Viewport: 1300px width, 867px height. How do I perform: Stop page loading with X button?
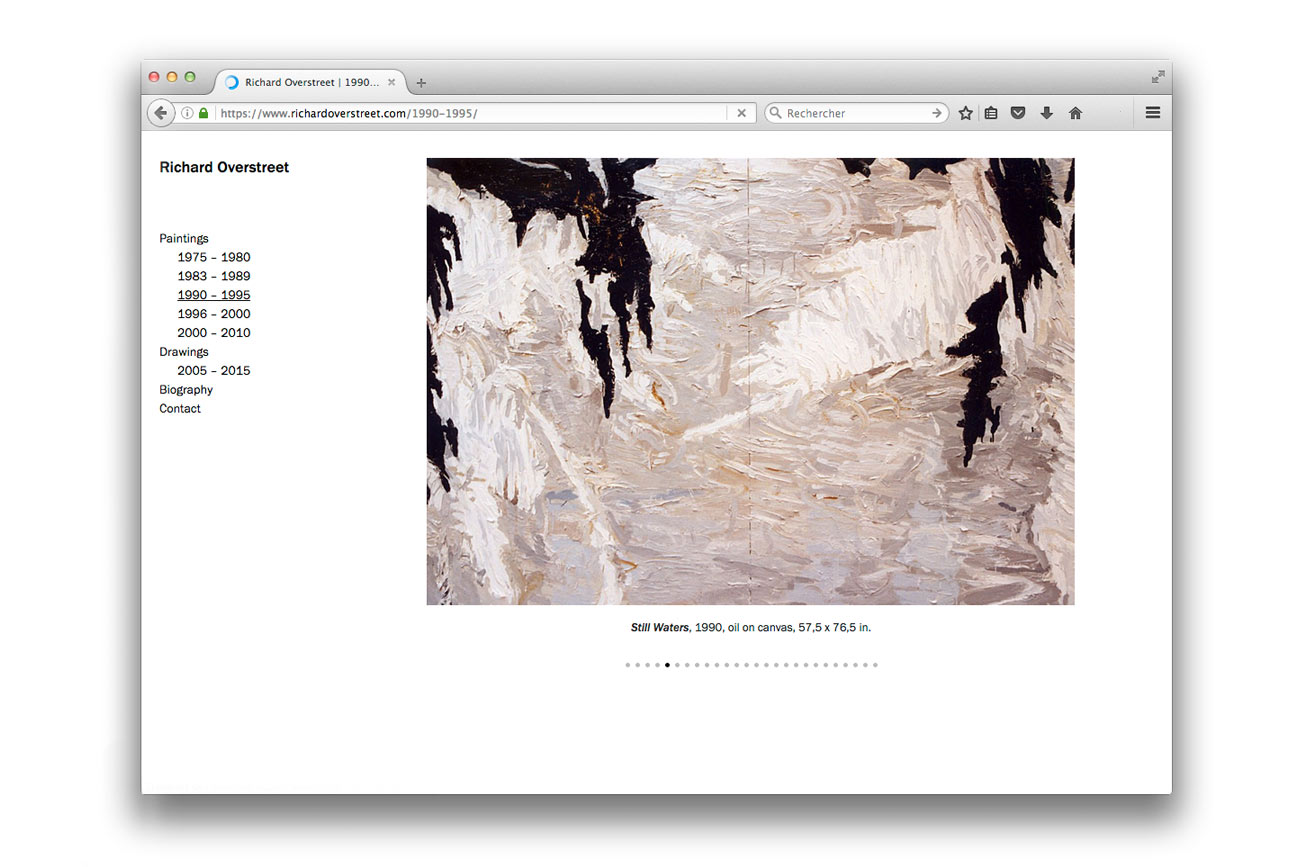click(x=741, y=114)
